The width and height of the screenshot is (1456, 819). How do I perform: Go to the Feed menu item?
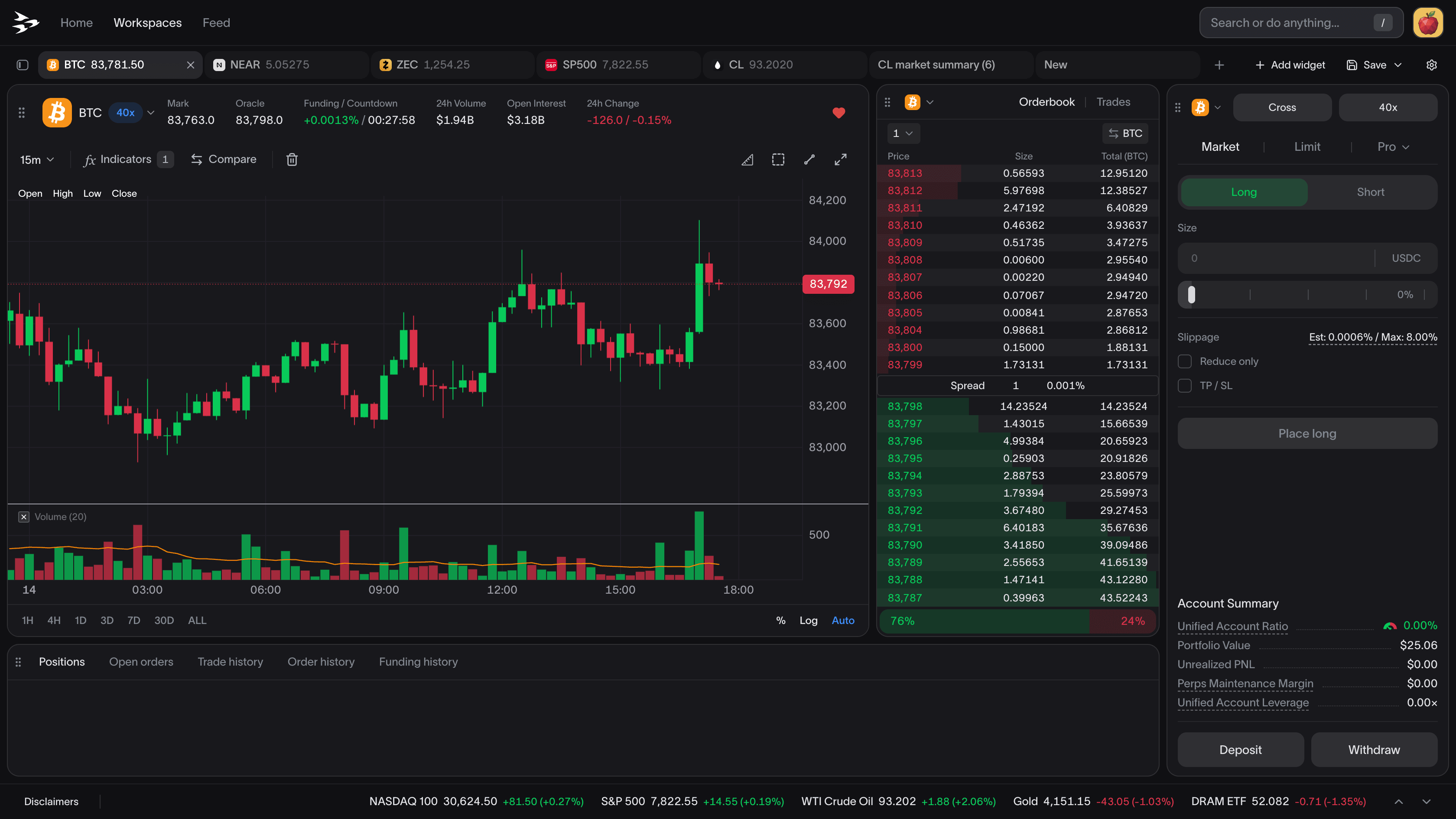[x=216, y=23]
